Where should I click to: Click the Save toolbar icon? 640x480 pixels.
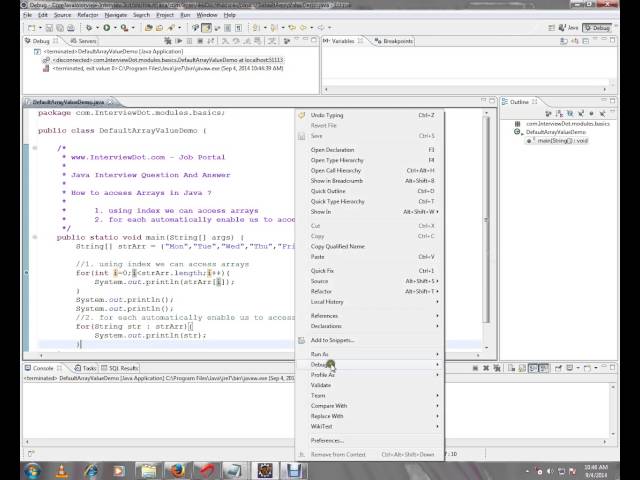pyautogui.click(x=49, y=28)
